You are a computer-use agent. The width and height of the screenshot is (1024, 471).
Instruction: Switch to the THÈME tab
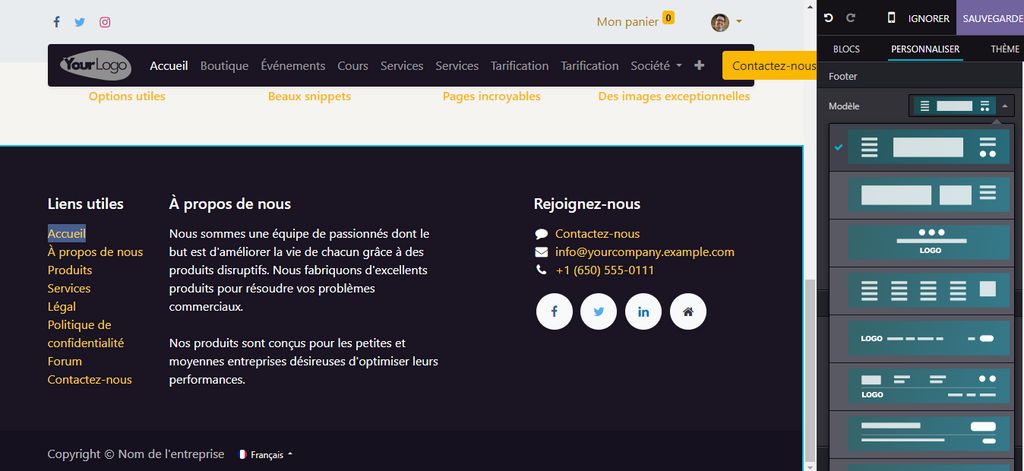coord(1004,49)
